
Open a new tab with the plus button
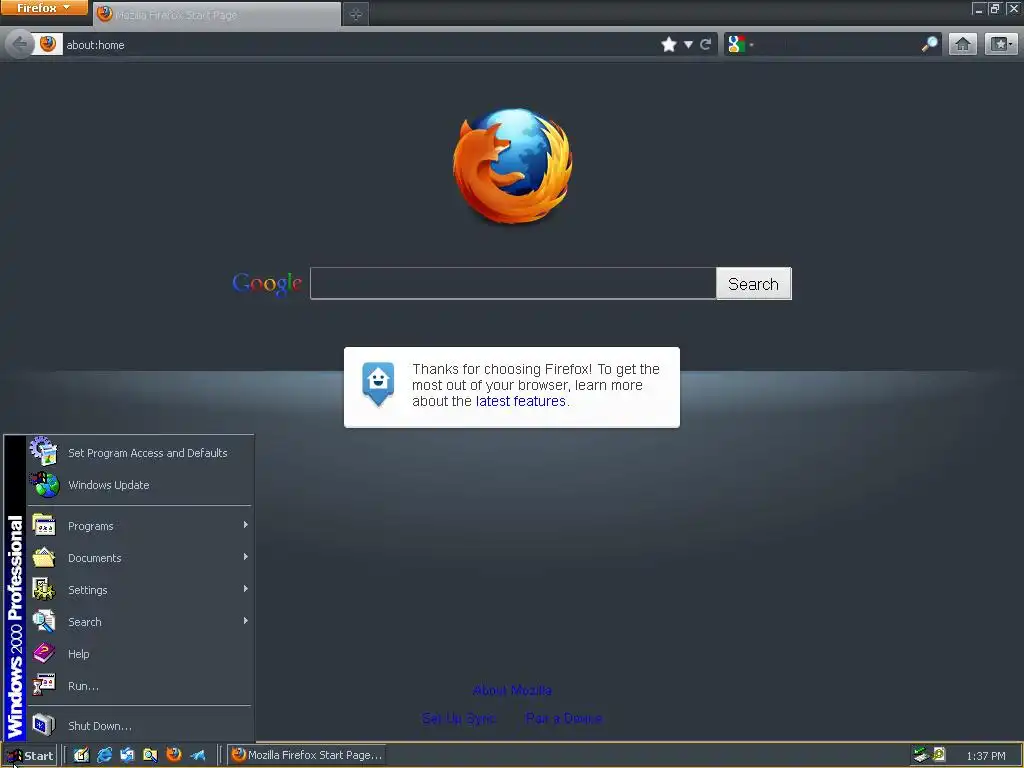(356, 14)
